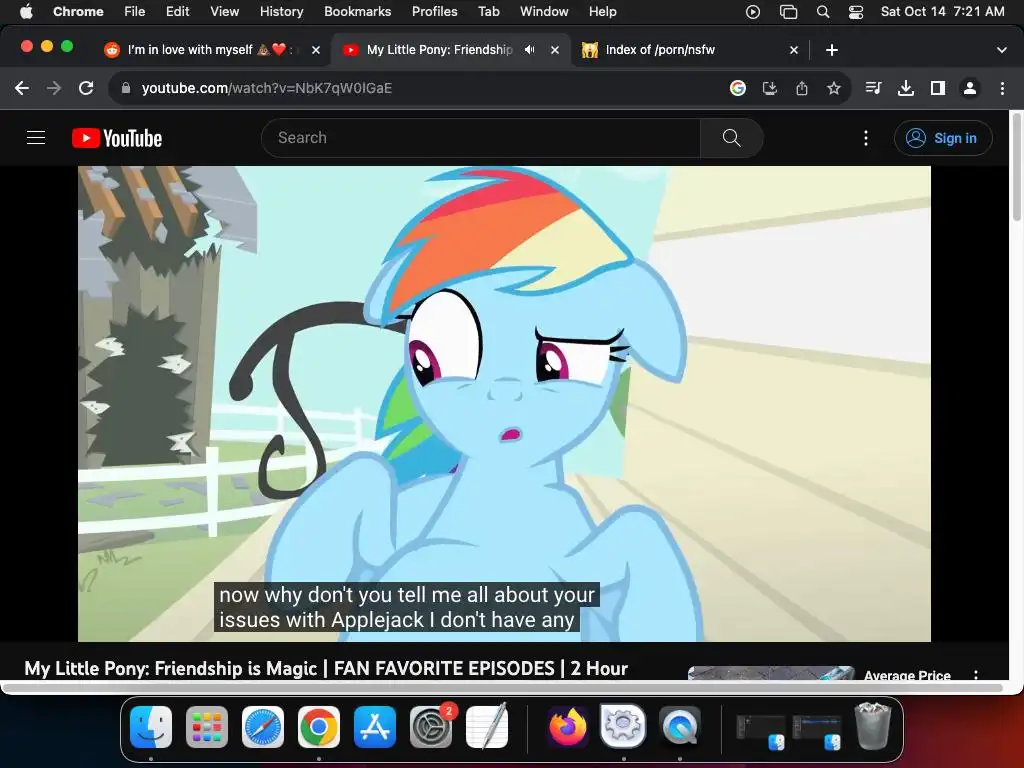Click the video player to pause

[x=504, y=404]
